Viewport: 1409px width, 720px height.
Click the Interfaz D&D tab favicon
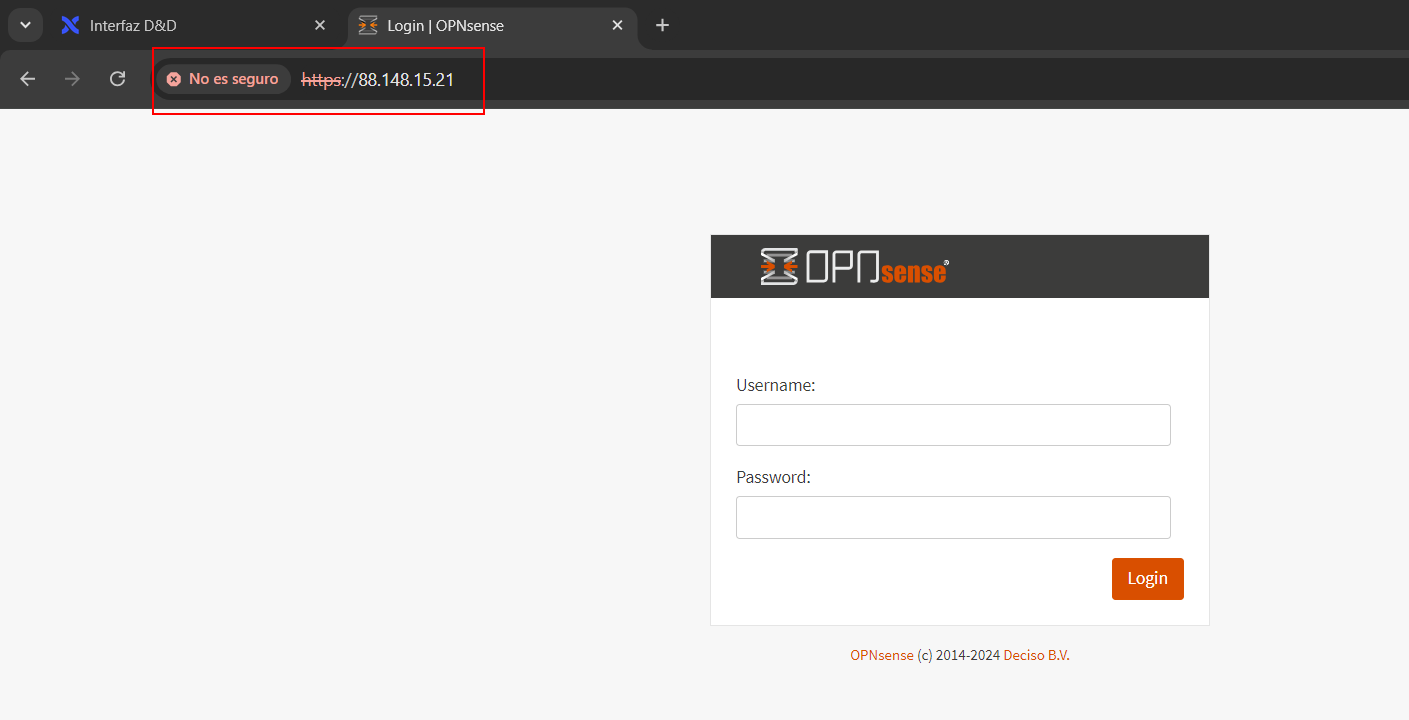(x=70, y=26)
